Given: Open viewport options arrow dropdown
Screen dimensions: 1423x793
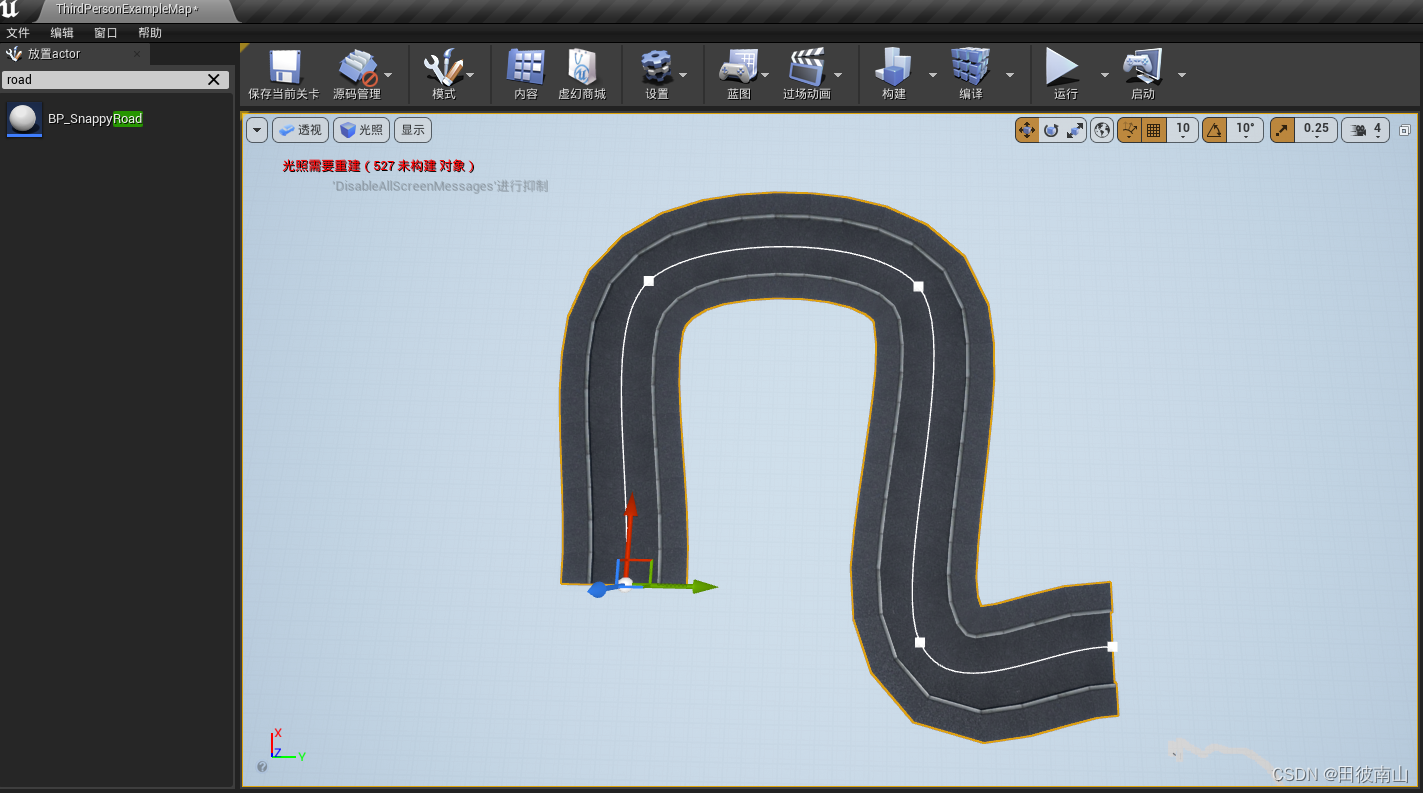Looking at the screenshot, I should click(257, 130).
